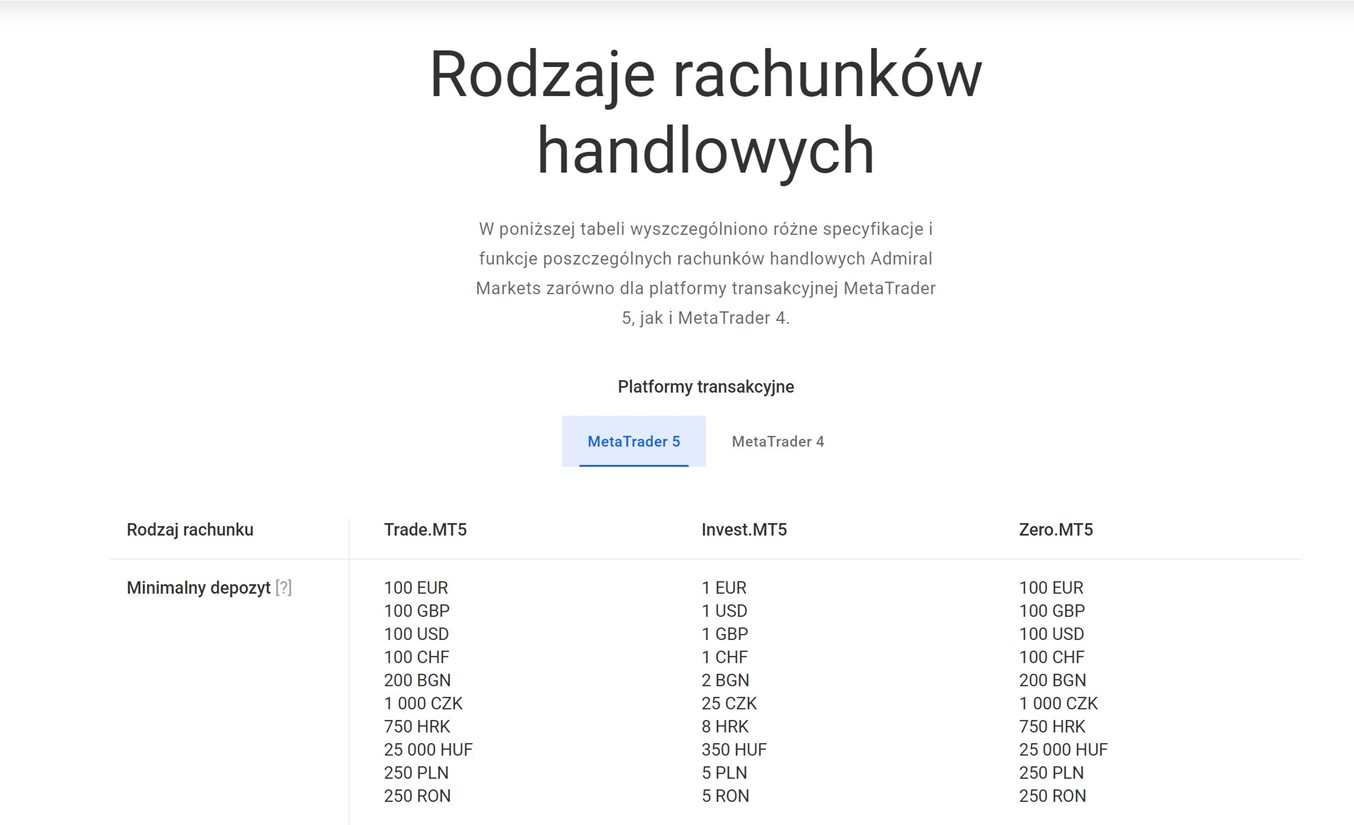This screenshot has width=1354, height=825.
Task: Click 100 GBP in the Trade.MT5 column
Action: (x=417, y=611)
